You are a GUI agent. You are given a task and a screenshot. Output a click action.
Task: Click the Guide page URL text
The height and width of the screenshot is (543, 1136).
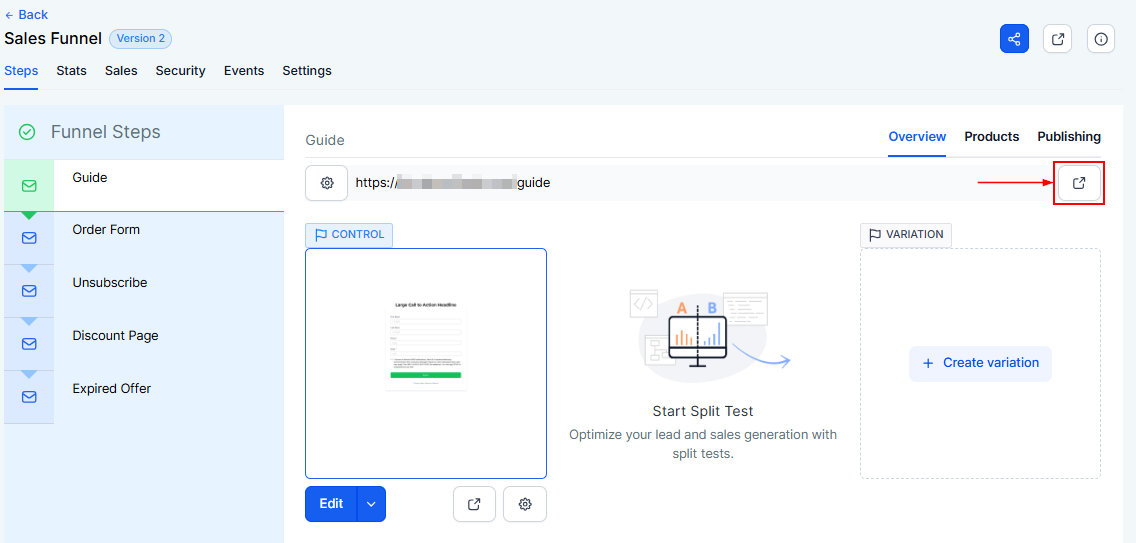(x=453, y=183)
